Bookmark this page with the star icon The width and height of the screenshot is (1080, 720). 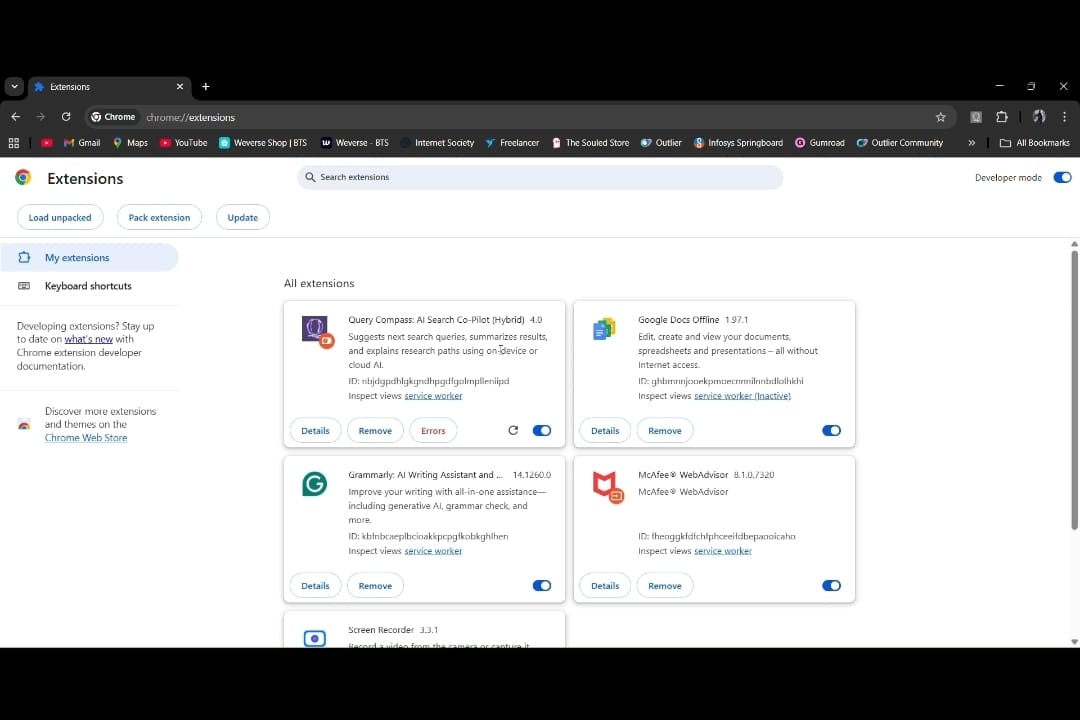coord(941,117)
